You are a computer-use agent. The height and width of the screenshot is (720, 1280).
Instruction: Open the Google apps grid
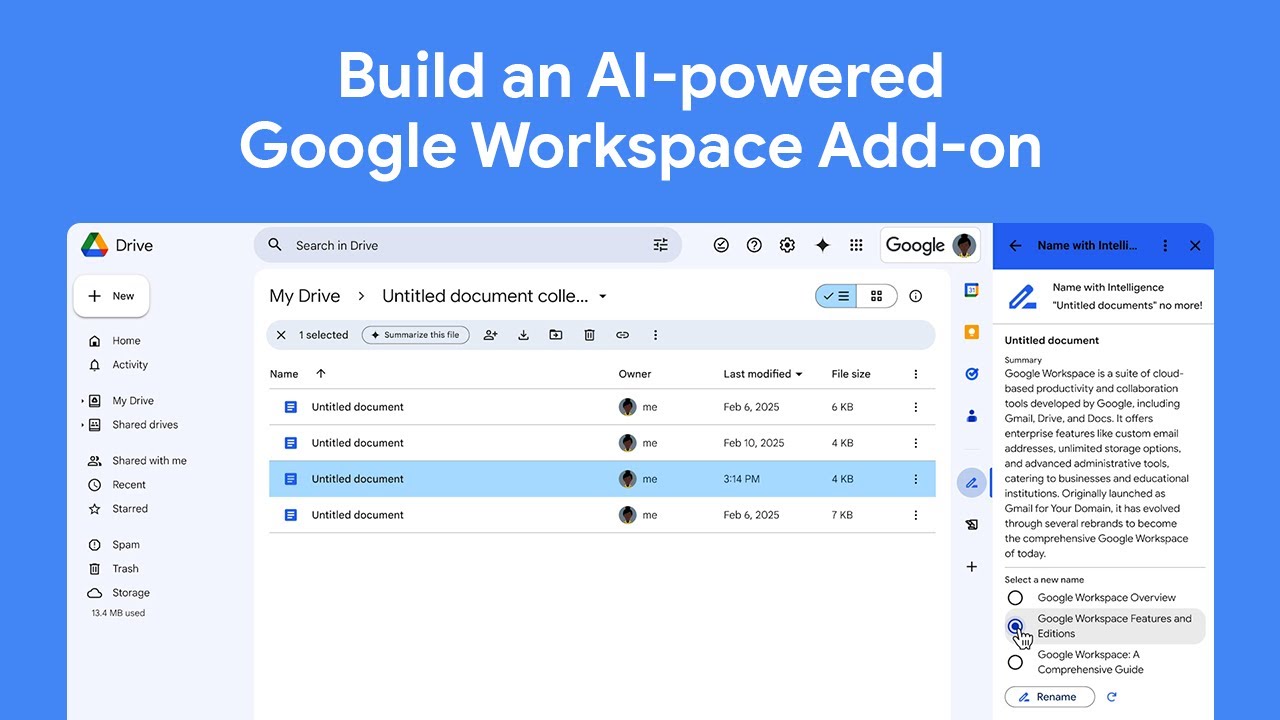pos(856,245)
